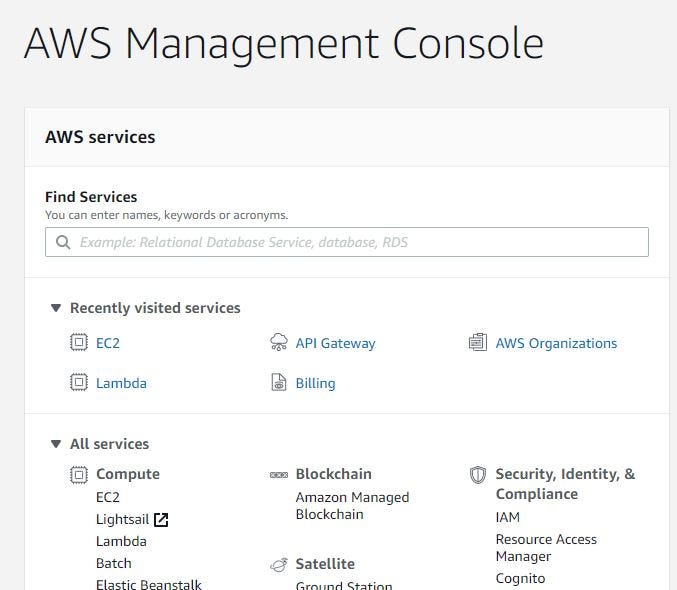Open Billing link
This screenshot has width=677, height=590.
tap(316, 383)
